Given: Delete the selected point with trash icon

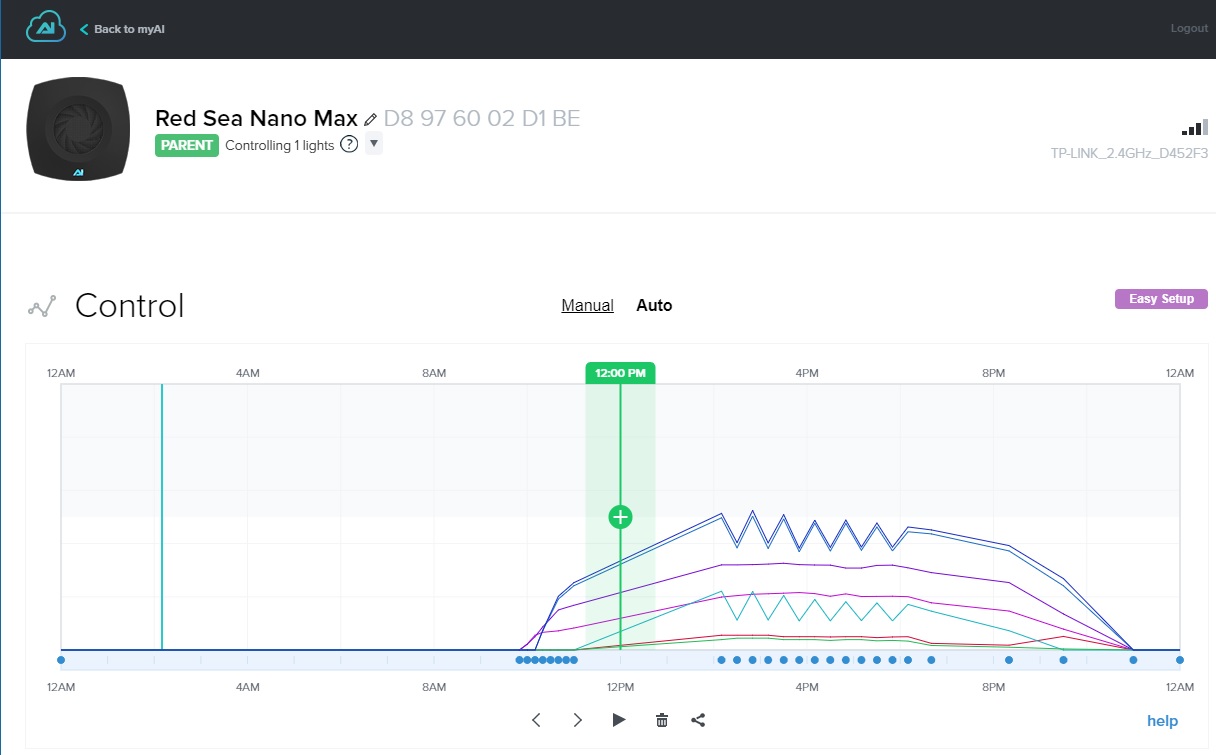Looking at the screenshot, I should tap(661, 720).
